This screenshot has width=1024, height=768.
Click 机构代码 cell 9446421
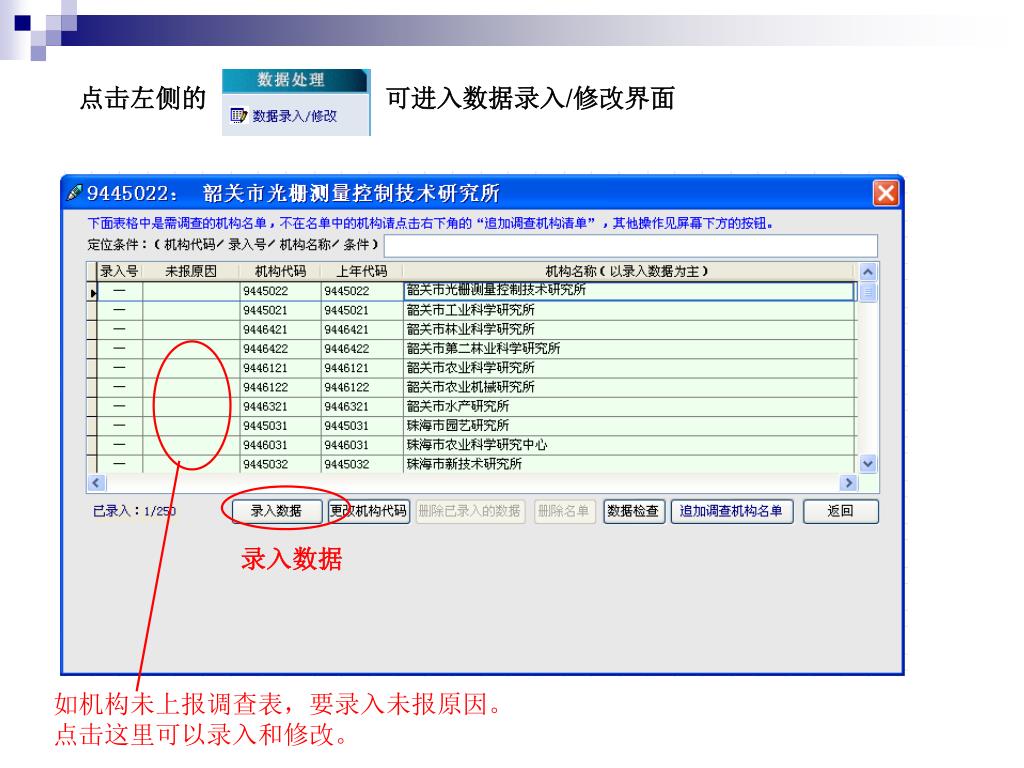281,329
